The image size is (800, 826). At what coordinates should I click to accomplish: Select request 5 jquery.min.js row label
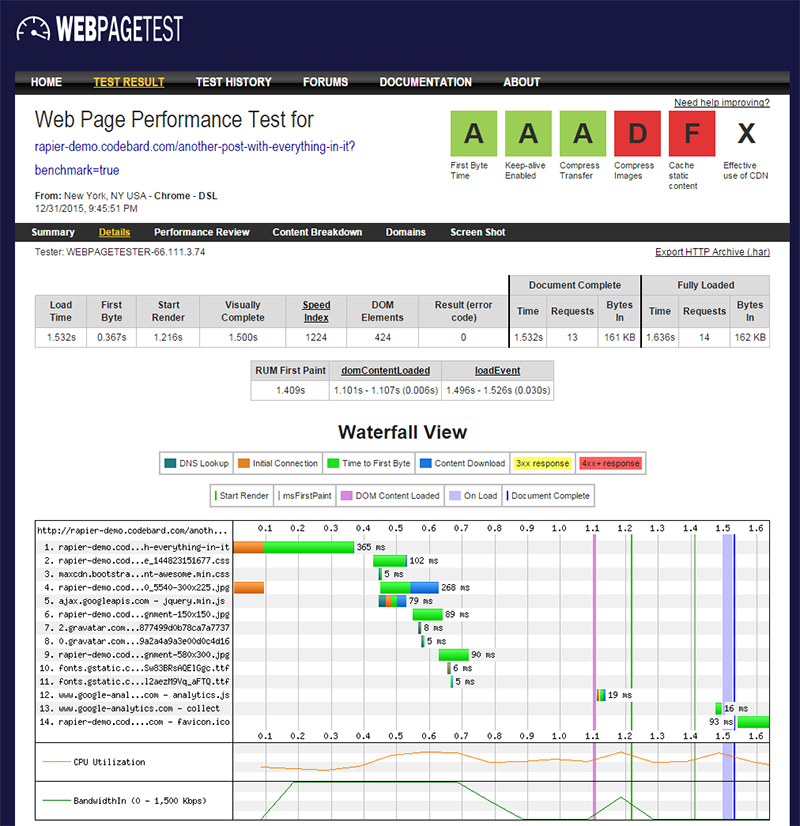[x=135, y=601]
